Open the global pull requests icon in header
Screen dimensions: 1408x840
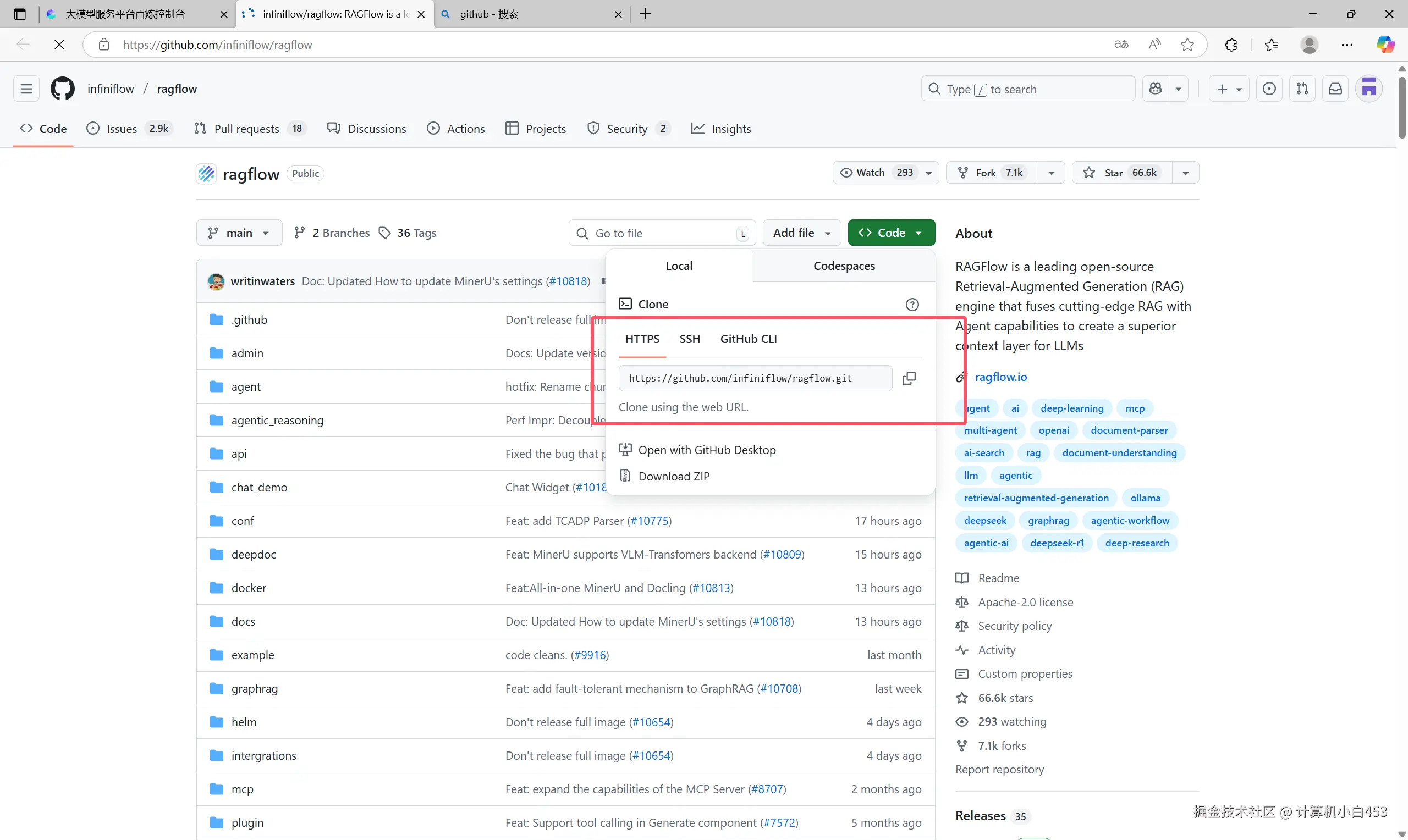pos(1302,89)
